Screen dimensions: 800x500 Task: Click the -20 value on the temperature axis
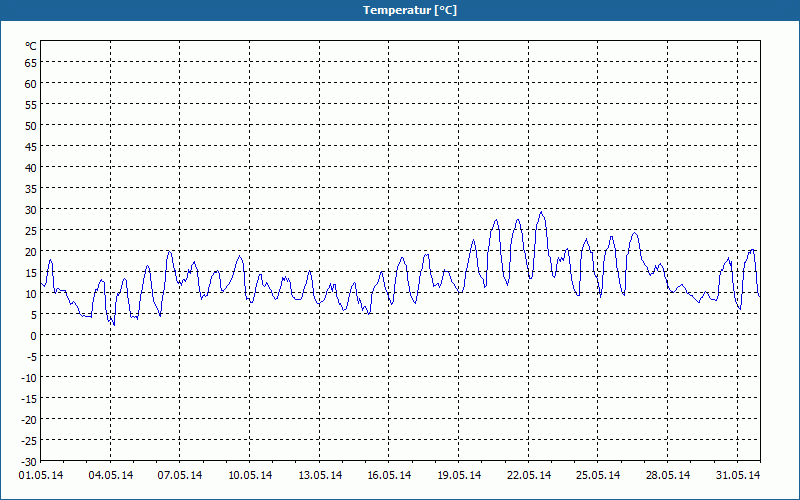29,419
